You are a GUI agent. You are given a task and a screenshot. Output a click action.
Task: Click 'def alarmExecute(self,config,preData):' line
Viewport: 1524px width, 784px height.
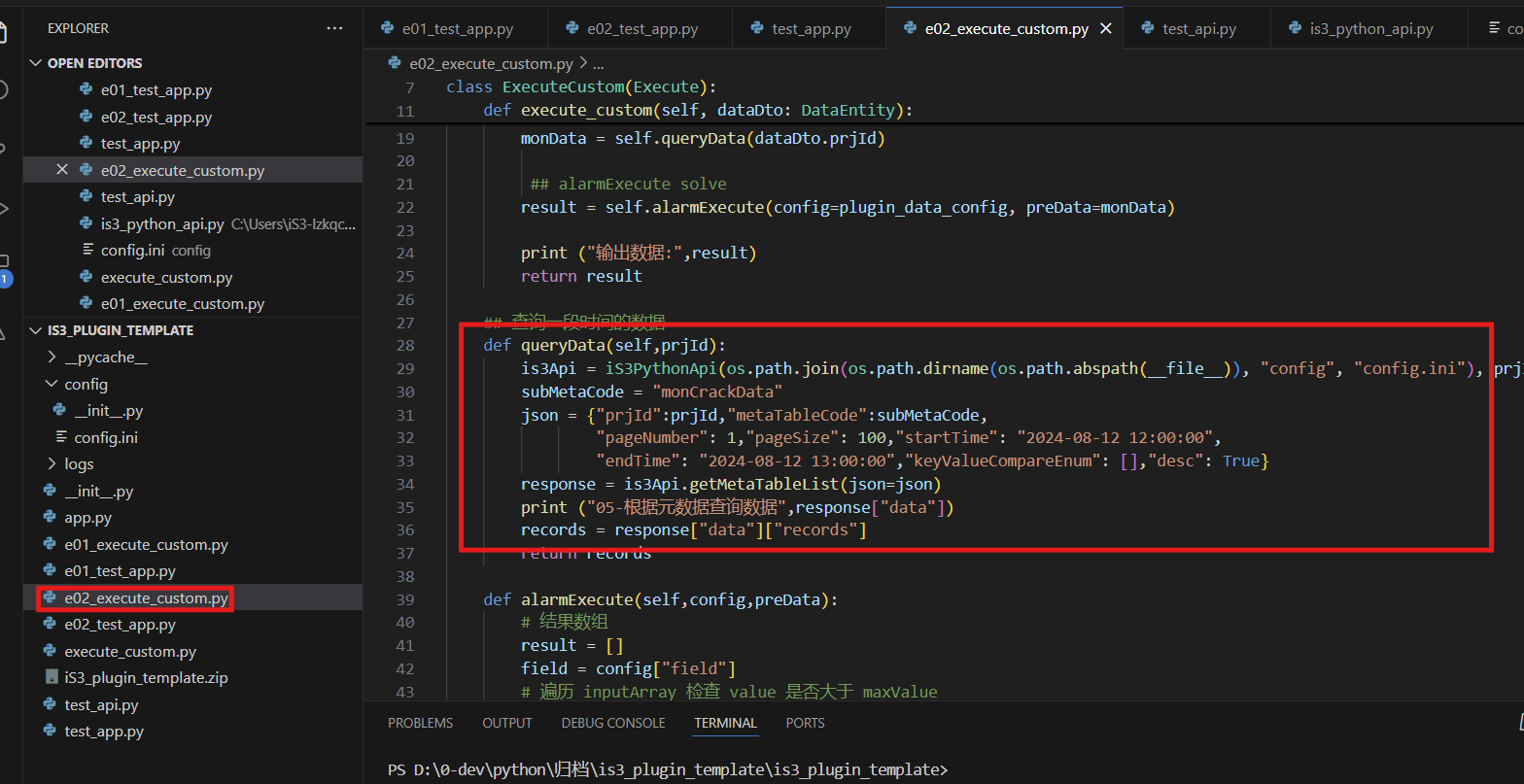tap(660, 599)
